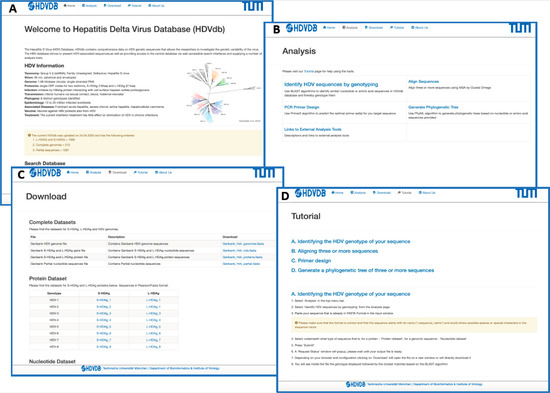Download the S-HDAg_1 protein dataset
The width and height of the screenshot is (550, 393).
pos(103,300)
